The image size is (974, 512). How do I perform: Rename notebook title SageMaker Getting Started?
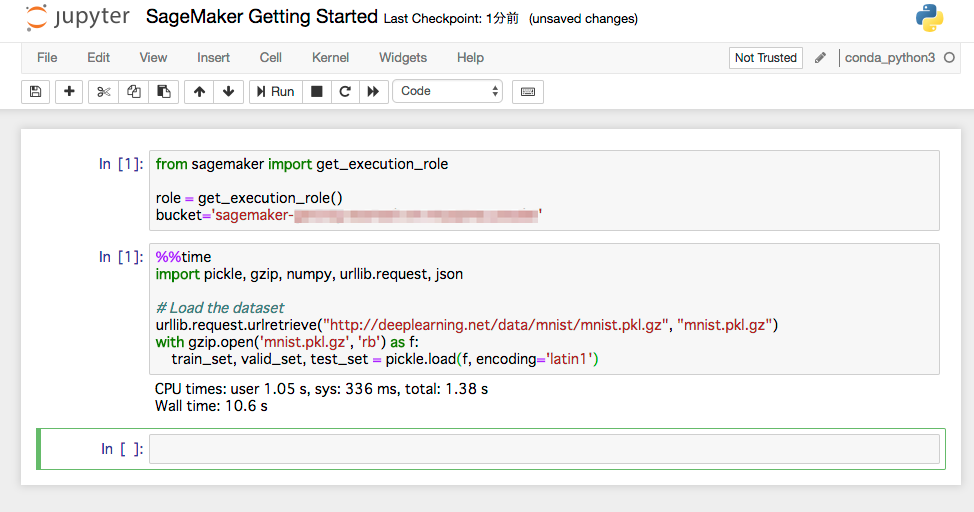tap(262, 17)
